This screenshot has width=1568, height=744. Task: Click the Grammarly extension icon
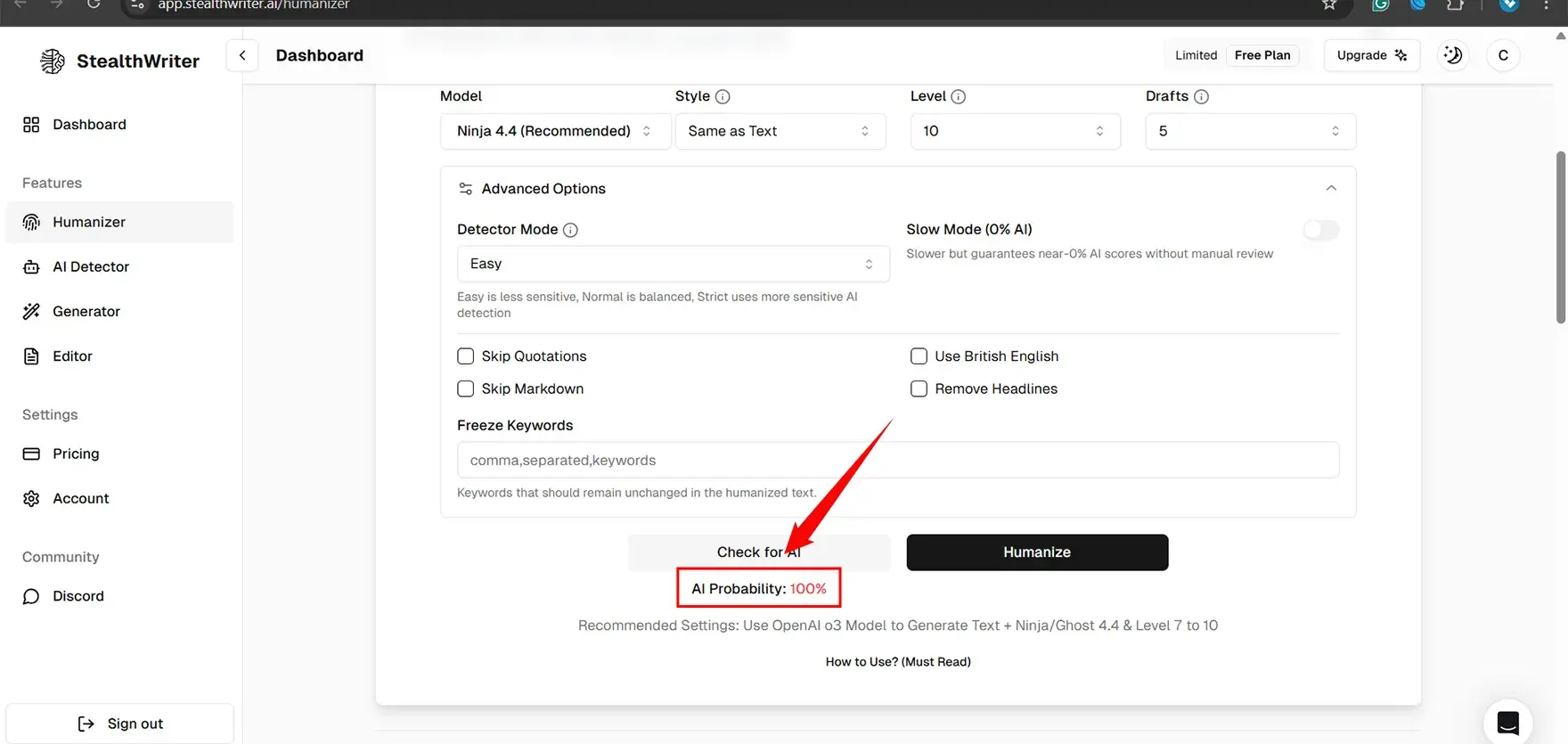[1380, 5]
